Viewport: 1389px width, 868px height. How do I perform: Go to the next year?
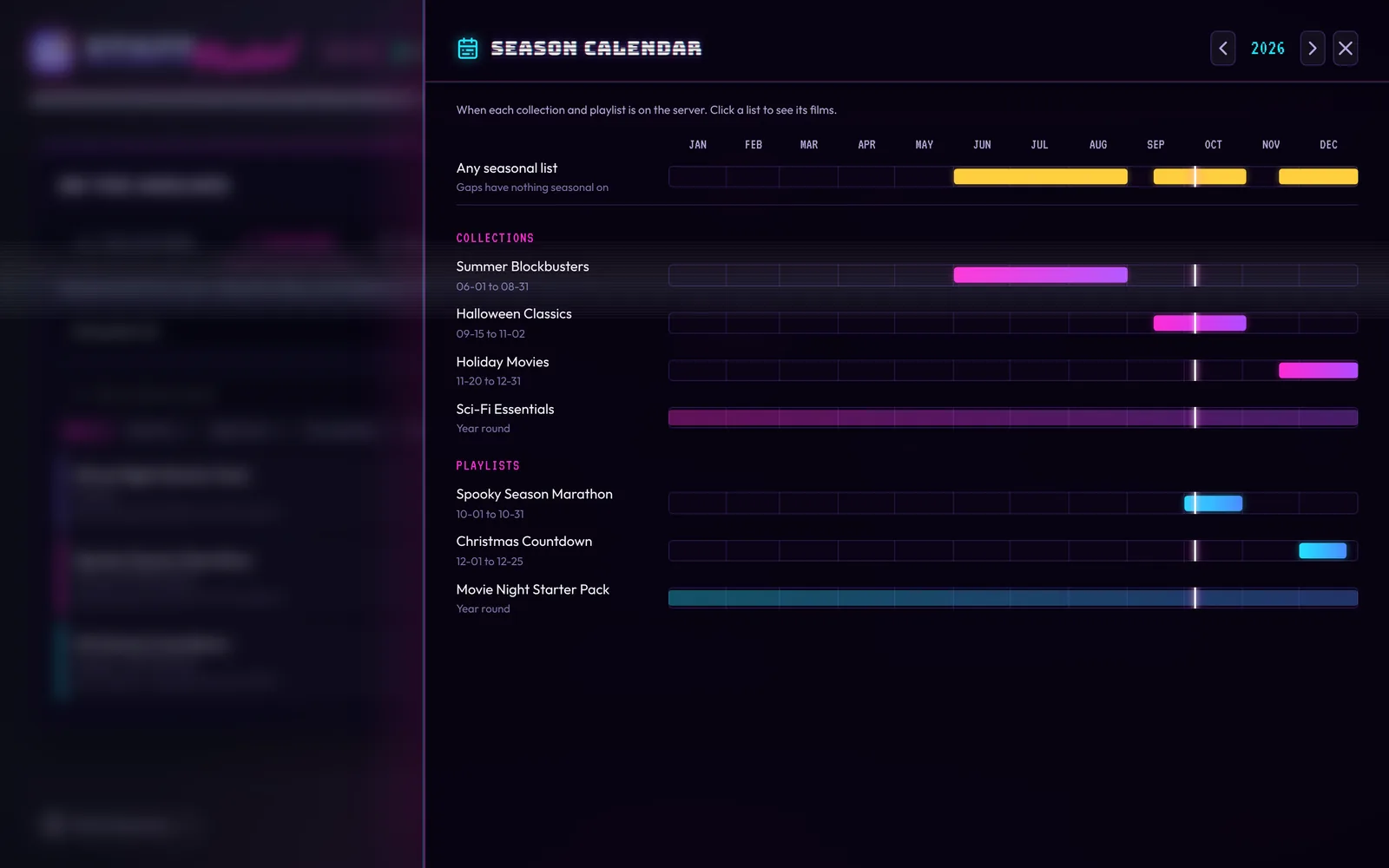pyautogui.click(x=1312, y=49)
